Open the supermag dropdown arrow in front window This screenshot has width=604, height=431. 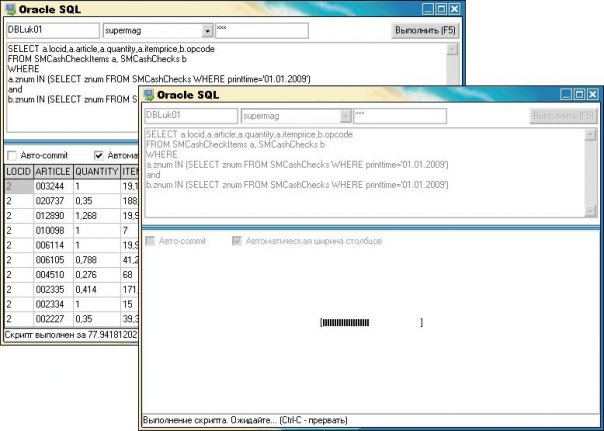346,116
